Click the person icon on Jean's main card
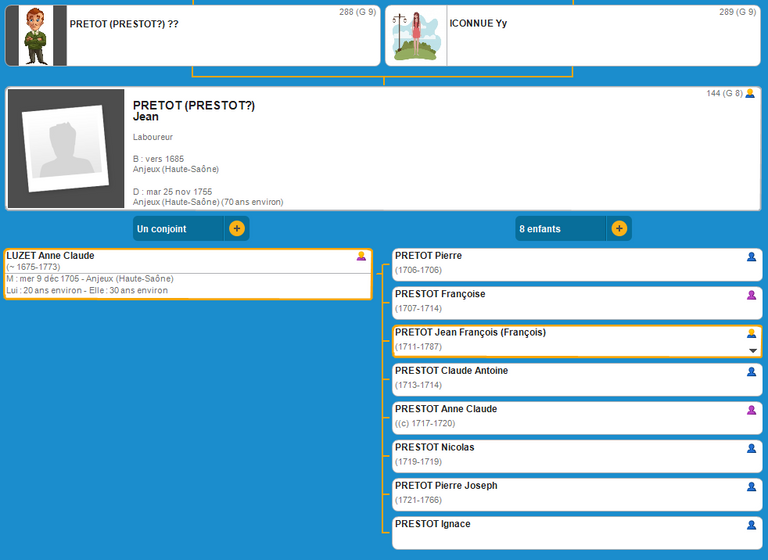The width and height of the screenshot is (768, 560). click(750, 94)
